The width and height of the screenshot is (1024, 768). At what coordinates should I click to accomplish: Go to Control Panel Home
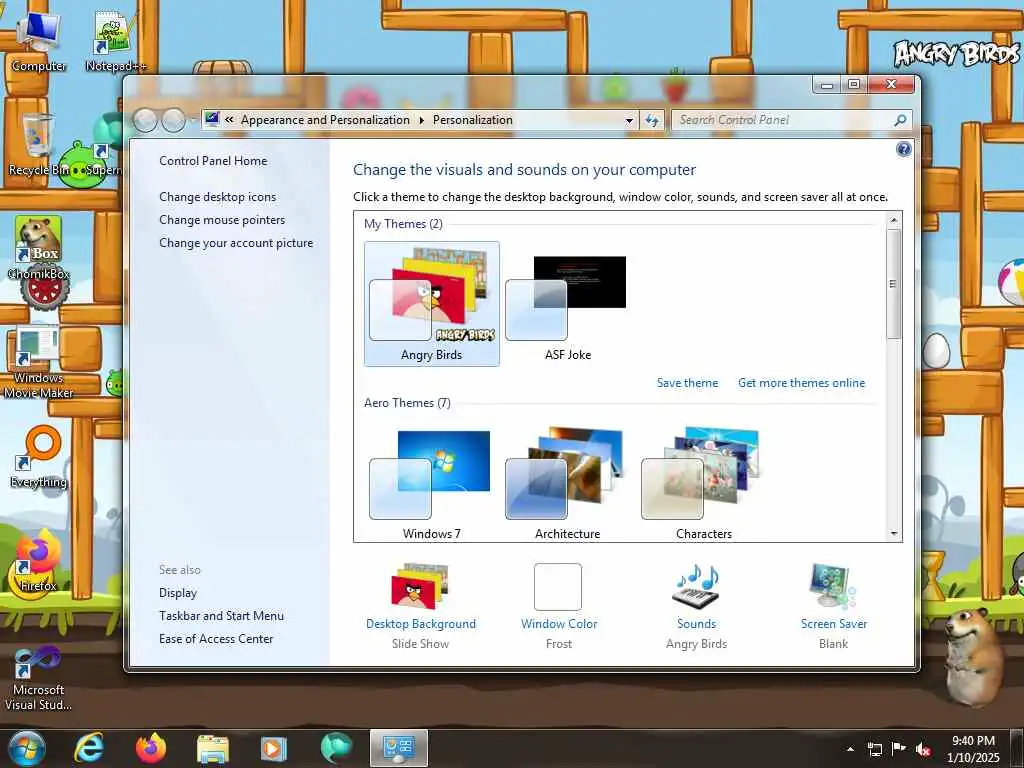click(x=213, y=161)
